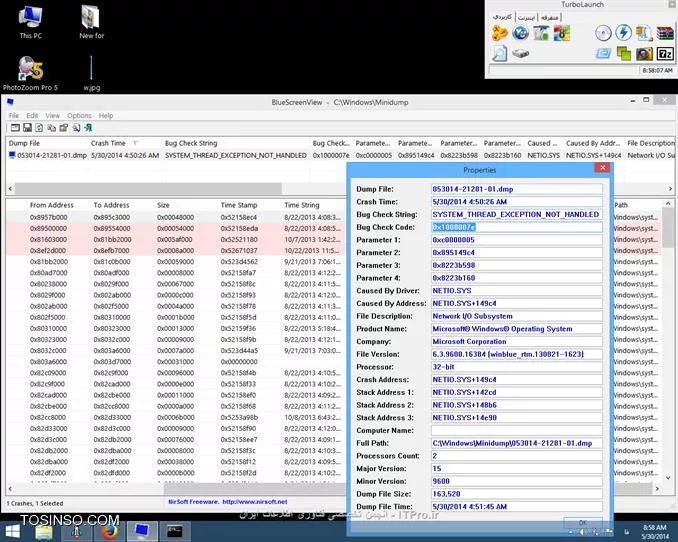Launch the trash uninstaller icon in TurboLaunch
The width and height of the screenshot is (678, 542).
point(540,33)
